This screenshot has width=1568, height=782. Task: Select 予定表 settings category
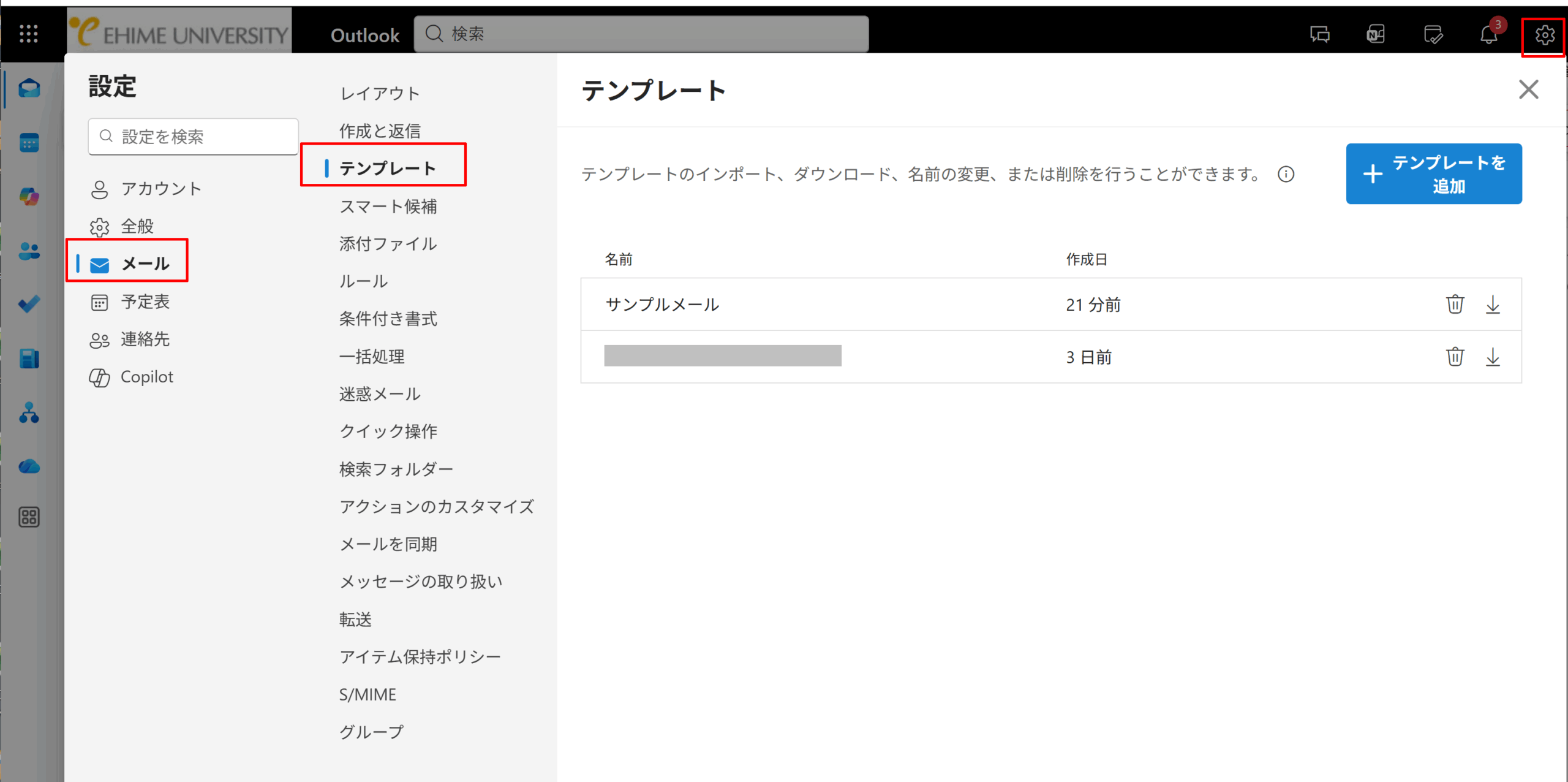tap(145, 302)
